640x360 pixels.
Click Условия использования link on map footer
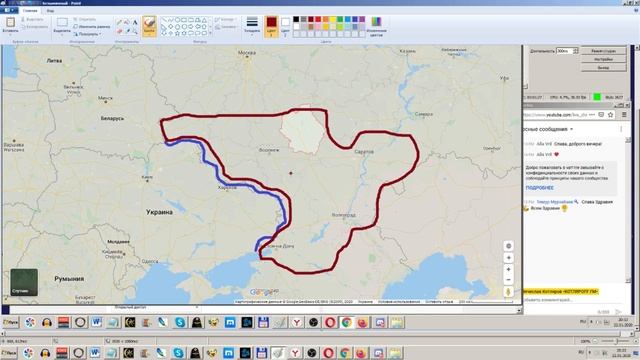398,302
